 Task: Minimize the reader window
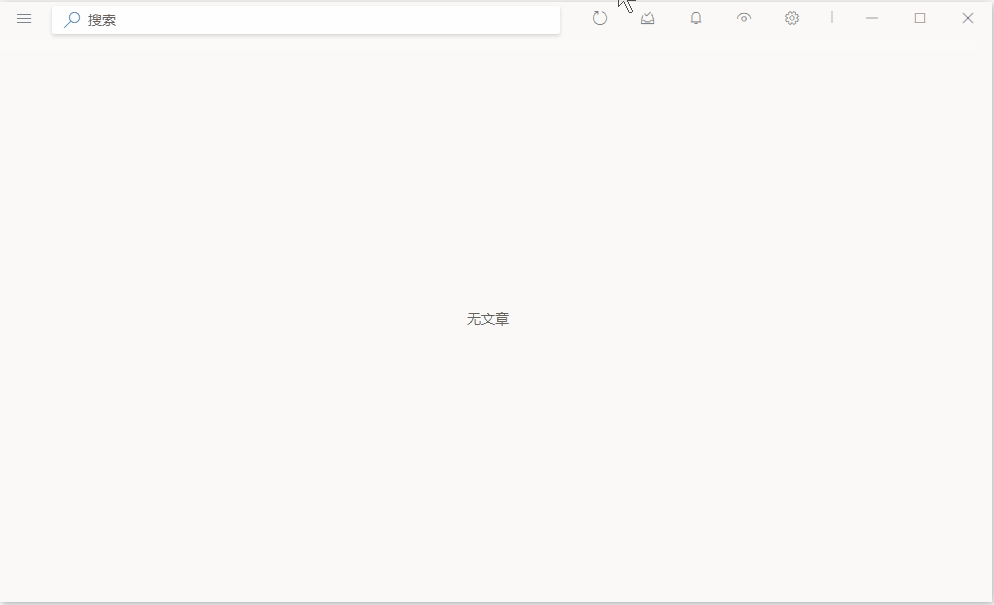point(872,18)
